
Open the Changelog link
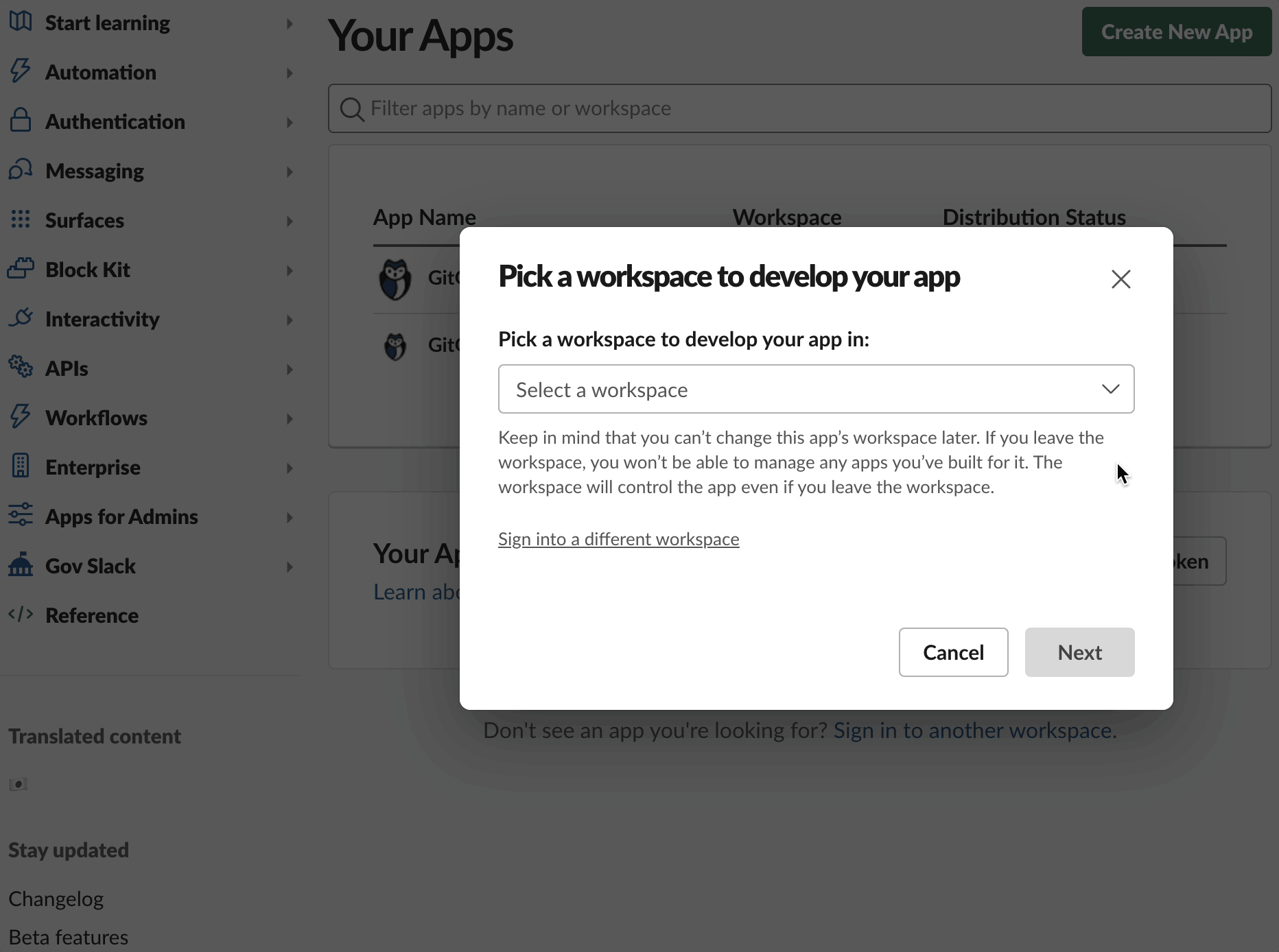coord(56,899)
